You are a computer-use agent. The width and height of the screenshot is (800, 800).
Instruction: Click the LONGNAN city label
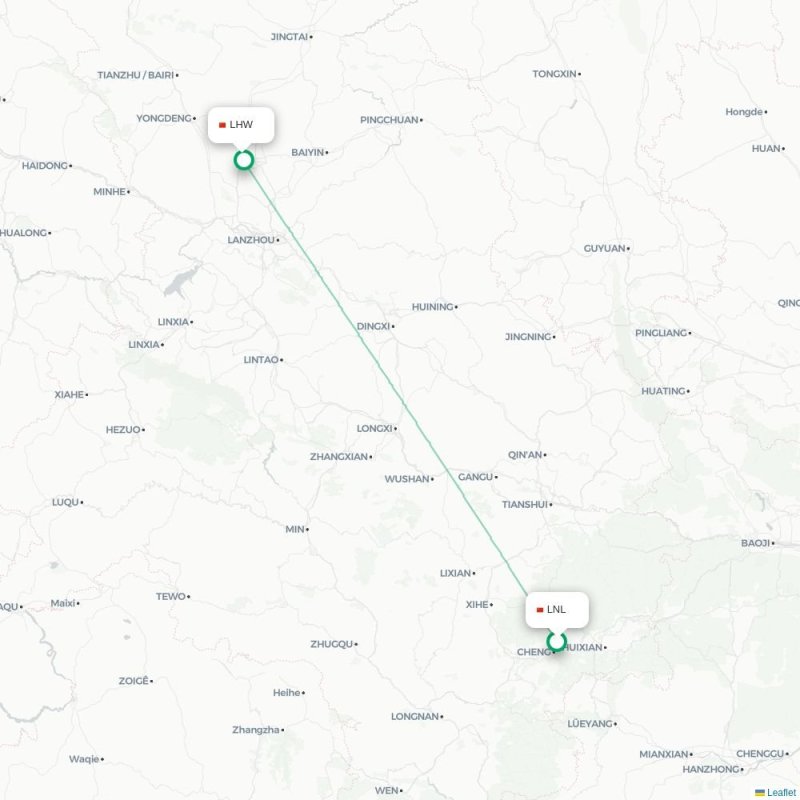tap(417, 716)
